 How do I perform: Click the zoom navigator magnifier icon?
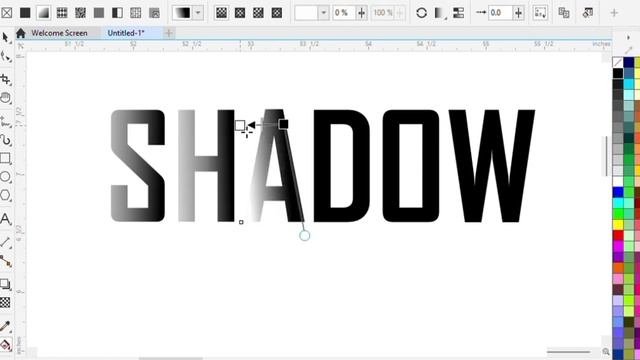(606, 351)
